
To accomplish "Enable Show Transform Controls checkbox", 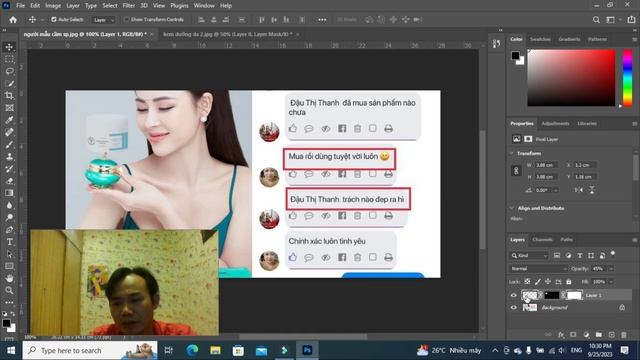I will 126,20.
